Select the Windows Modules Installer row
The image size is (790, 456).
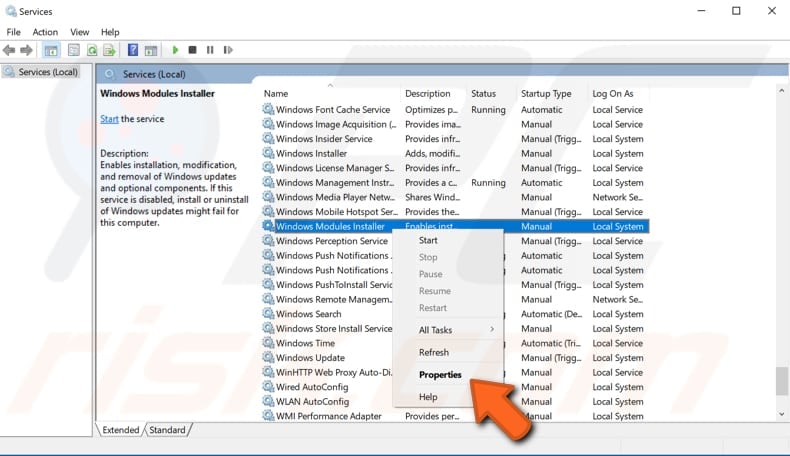(455, 226)
